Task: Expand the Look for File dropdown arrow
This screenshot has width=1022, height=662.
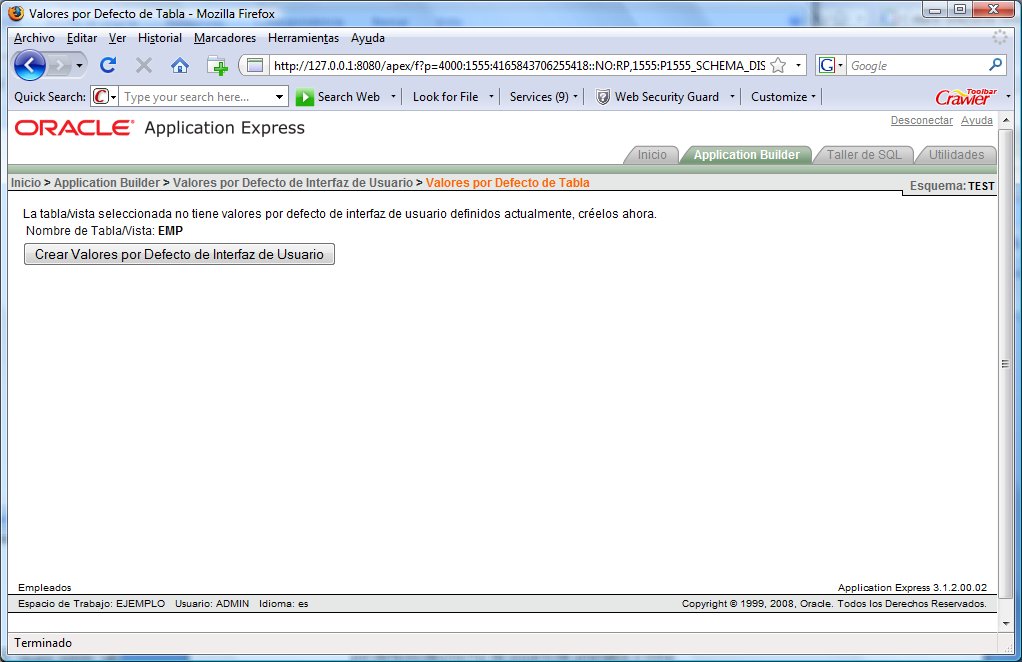Action: (491, 96)
